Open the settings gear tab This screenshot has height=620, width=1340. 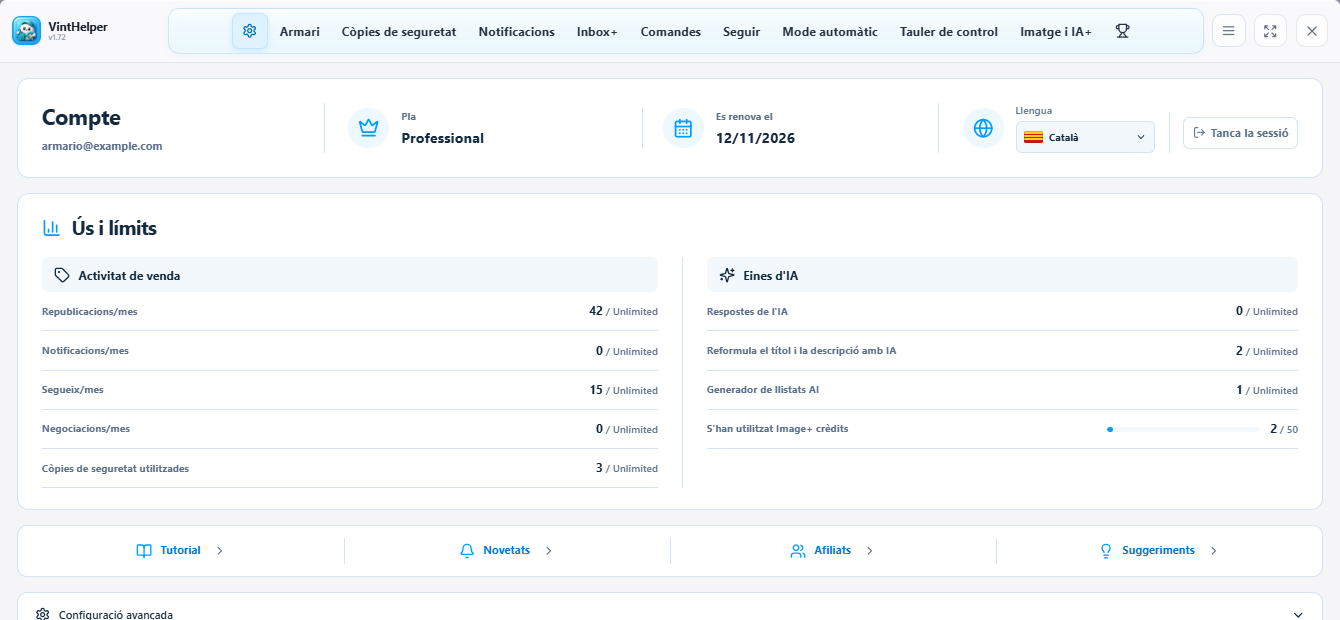coord(250,31)
